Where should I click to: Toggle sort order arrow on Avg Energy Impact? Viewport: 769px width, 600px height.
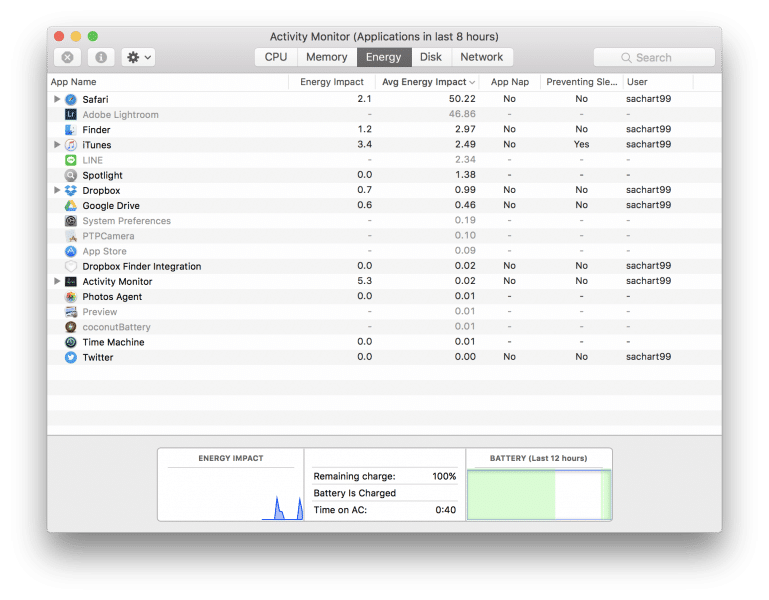click(472, 82)
